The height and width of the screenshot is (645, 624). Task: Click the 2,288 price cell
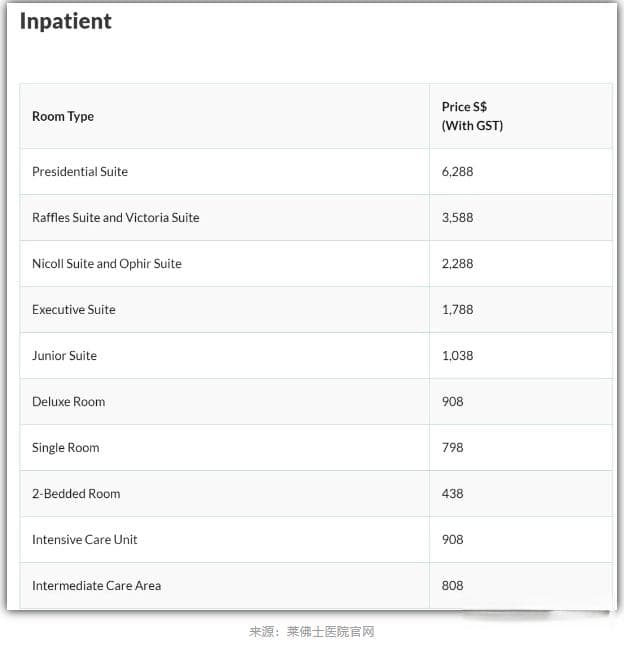coord(457,264)
